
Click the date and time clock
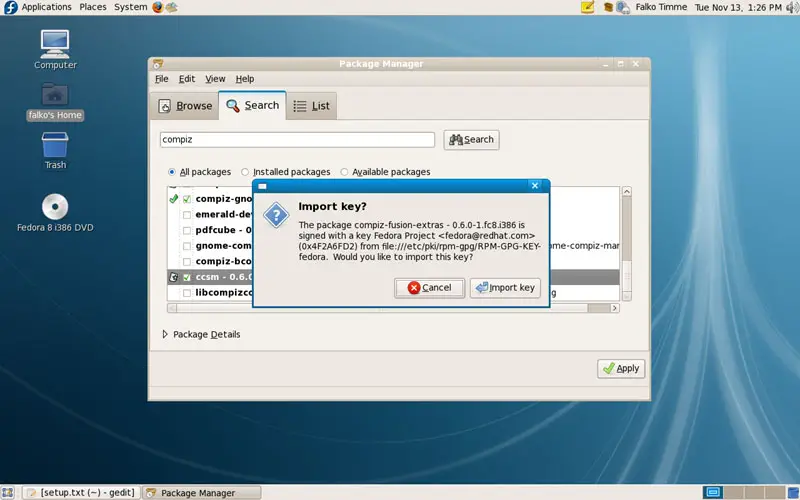(738, 7)
